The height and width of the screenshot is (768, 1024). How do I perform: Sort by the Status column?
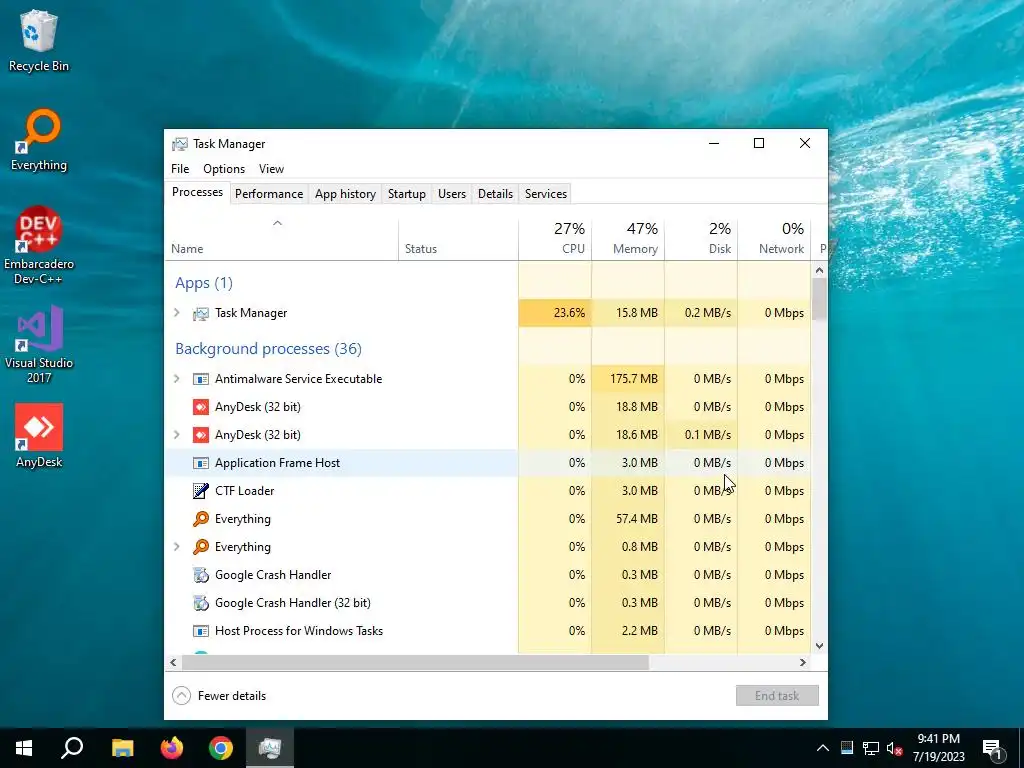tap(458, 240)
